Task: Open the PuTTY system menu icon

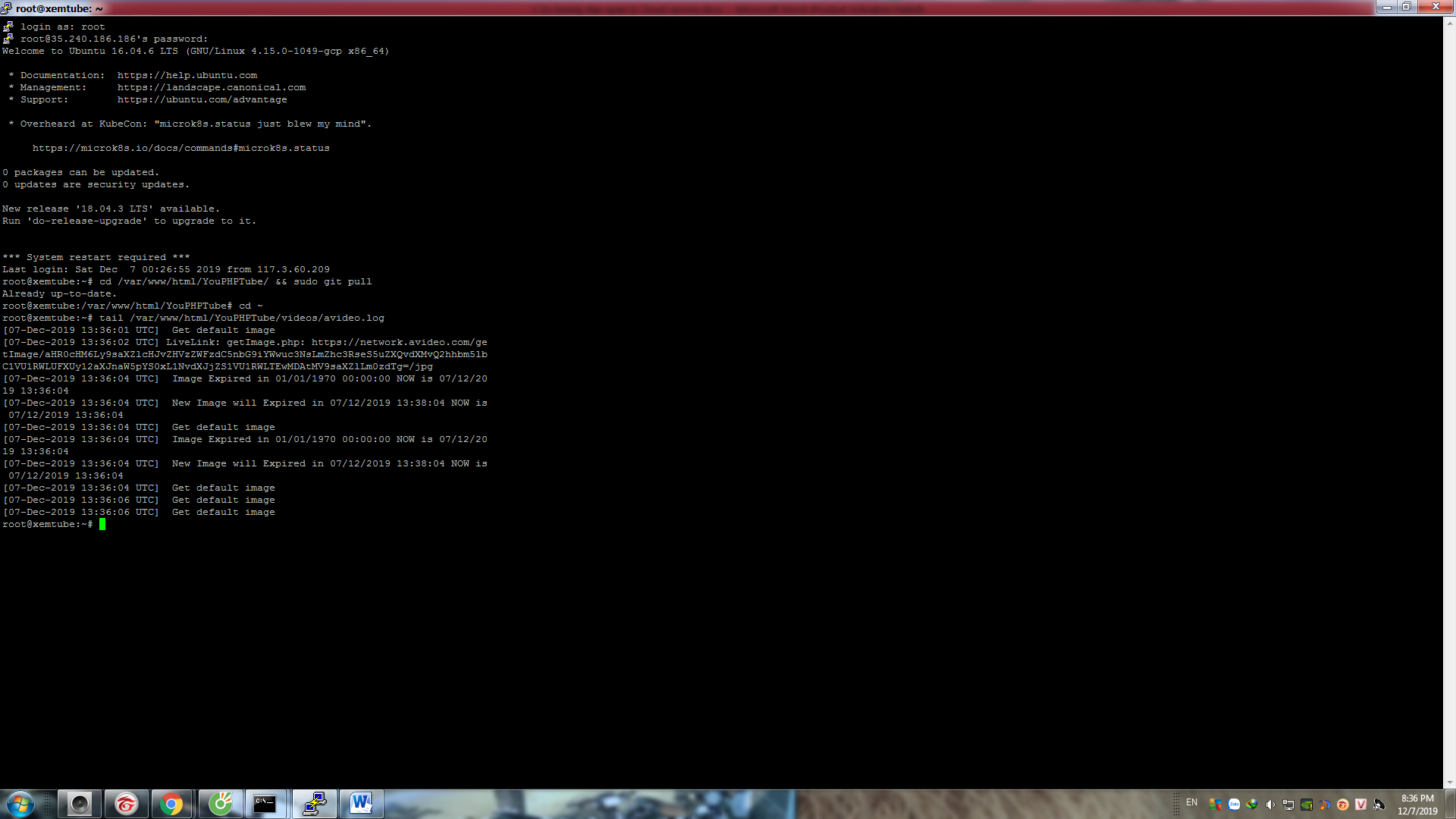Action: point(7,8)
